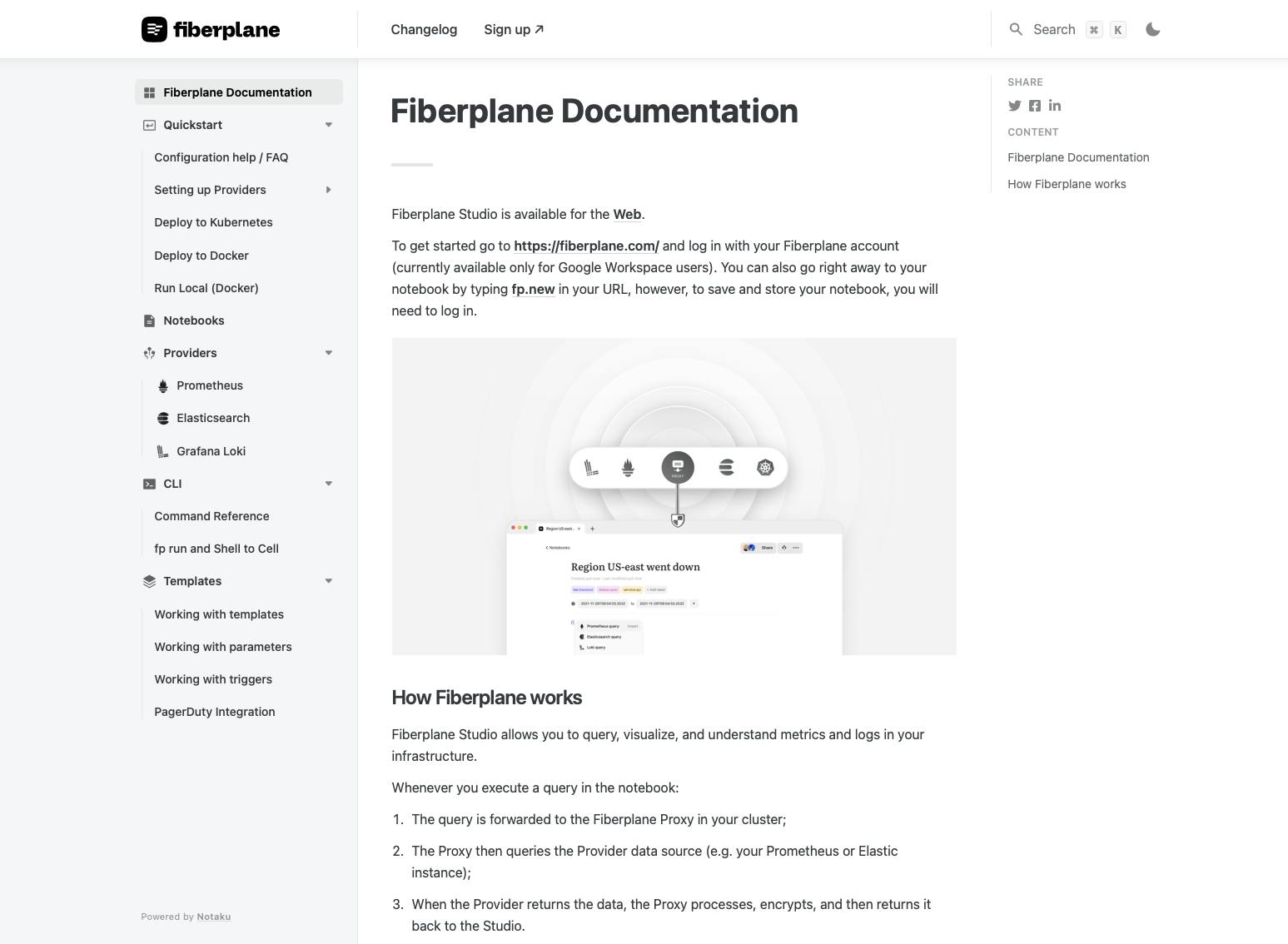Screen dimensions: 1288x944
Task: Open the Notaku link in footer
Action: coord(214,917)
